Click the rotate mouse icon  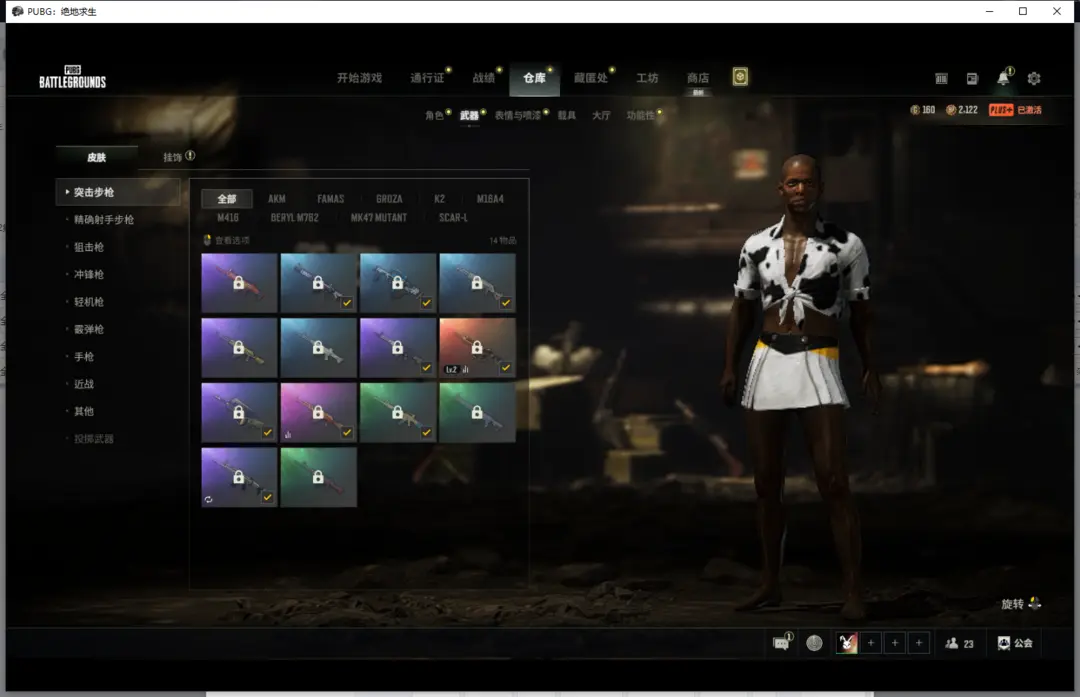[x=1035, y=603]
